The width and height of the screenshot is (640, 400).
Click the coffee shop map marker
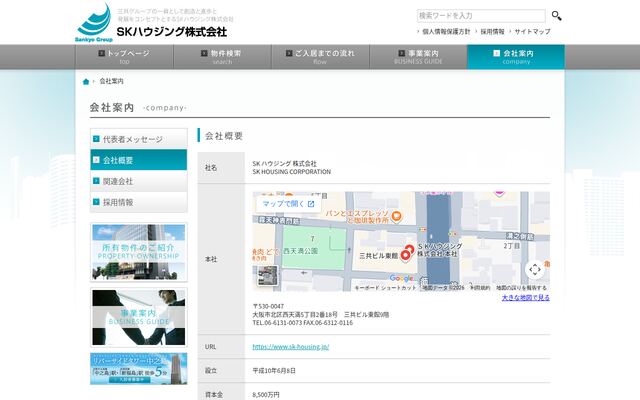click(x=396, y=216)
